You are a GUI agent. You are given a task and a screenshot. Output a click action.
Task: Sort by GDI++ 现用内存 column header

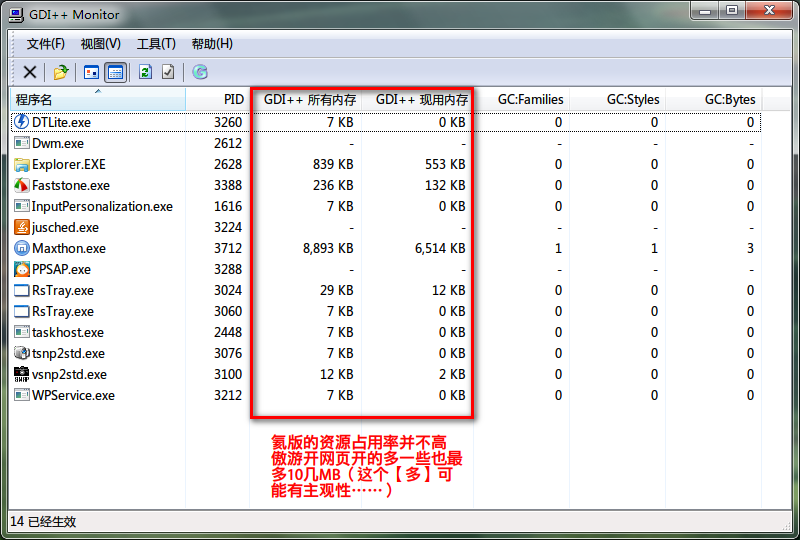(418, 99)
